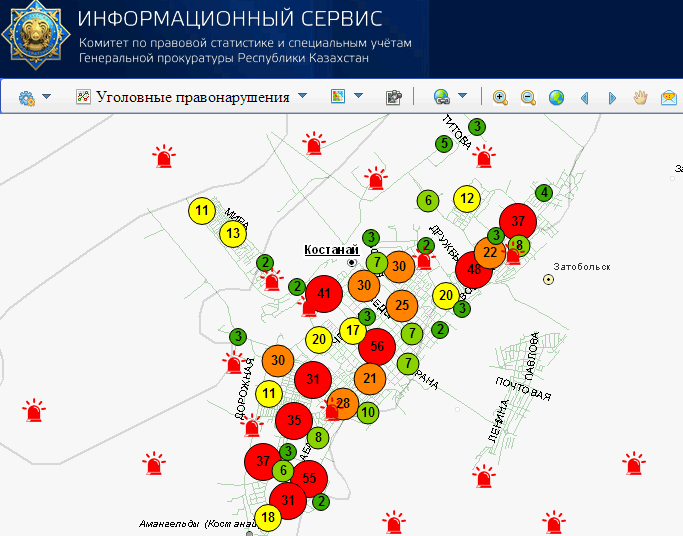Click the chart icon beside Уголовные правонарушения

click(x=83, y=97)
